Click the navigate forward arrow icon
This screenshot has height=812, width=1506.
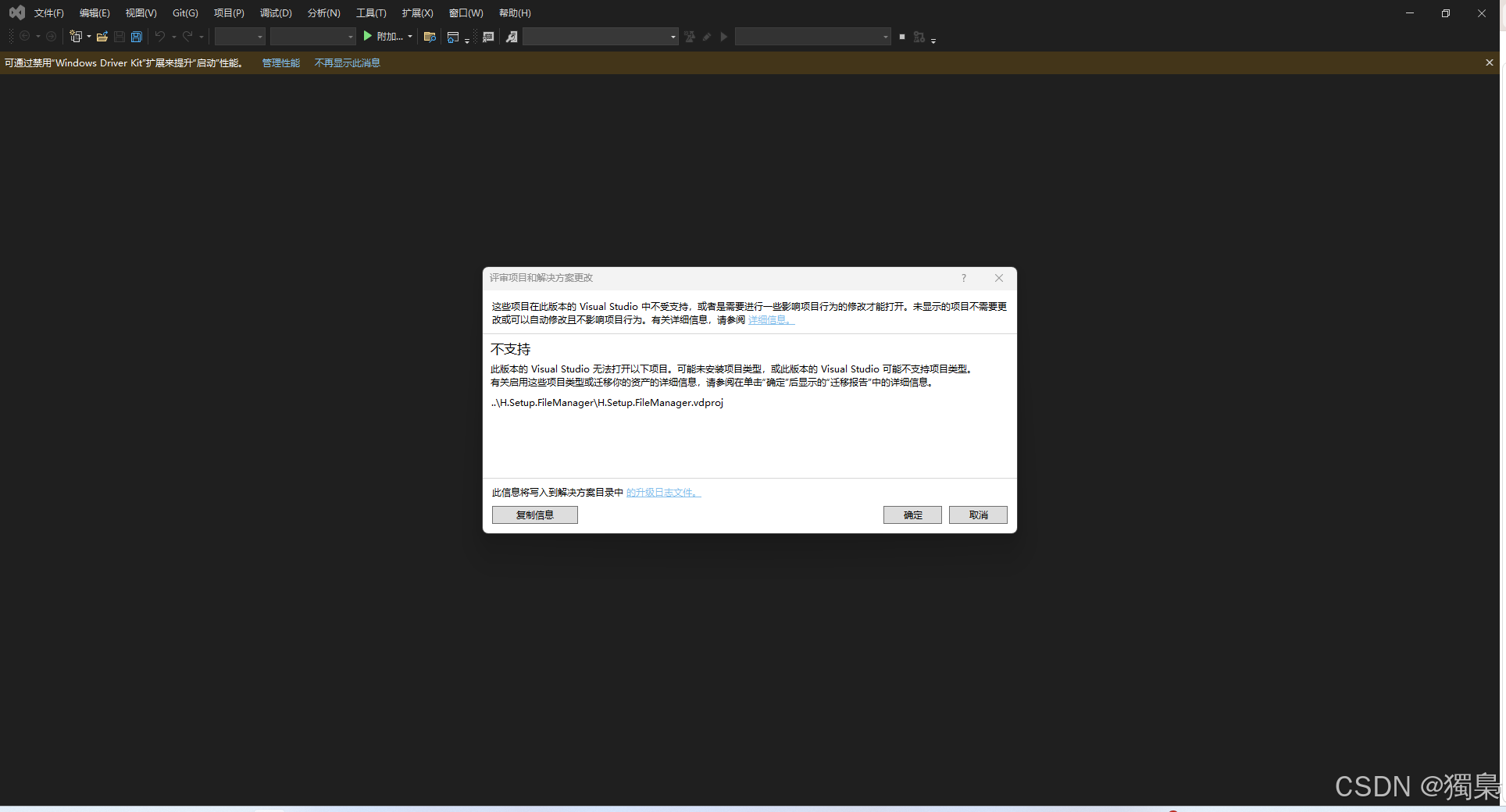52,37
